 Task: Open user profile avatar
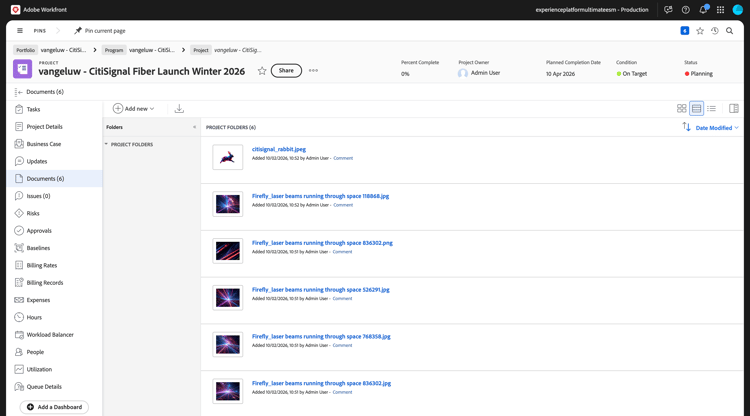coord(738,10)
